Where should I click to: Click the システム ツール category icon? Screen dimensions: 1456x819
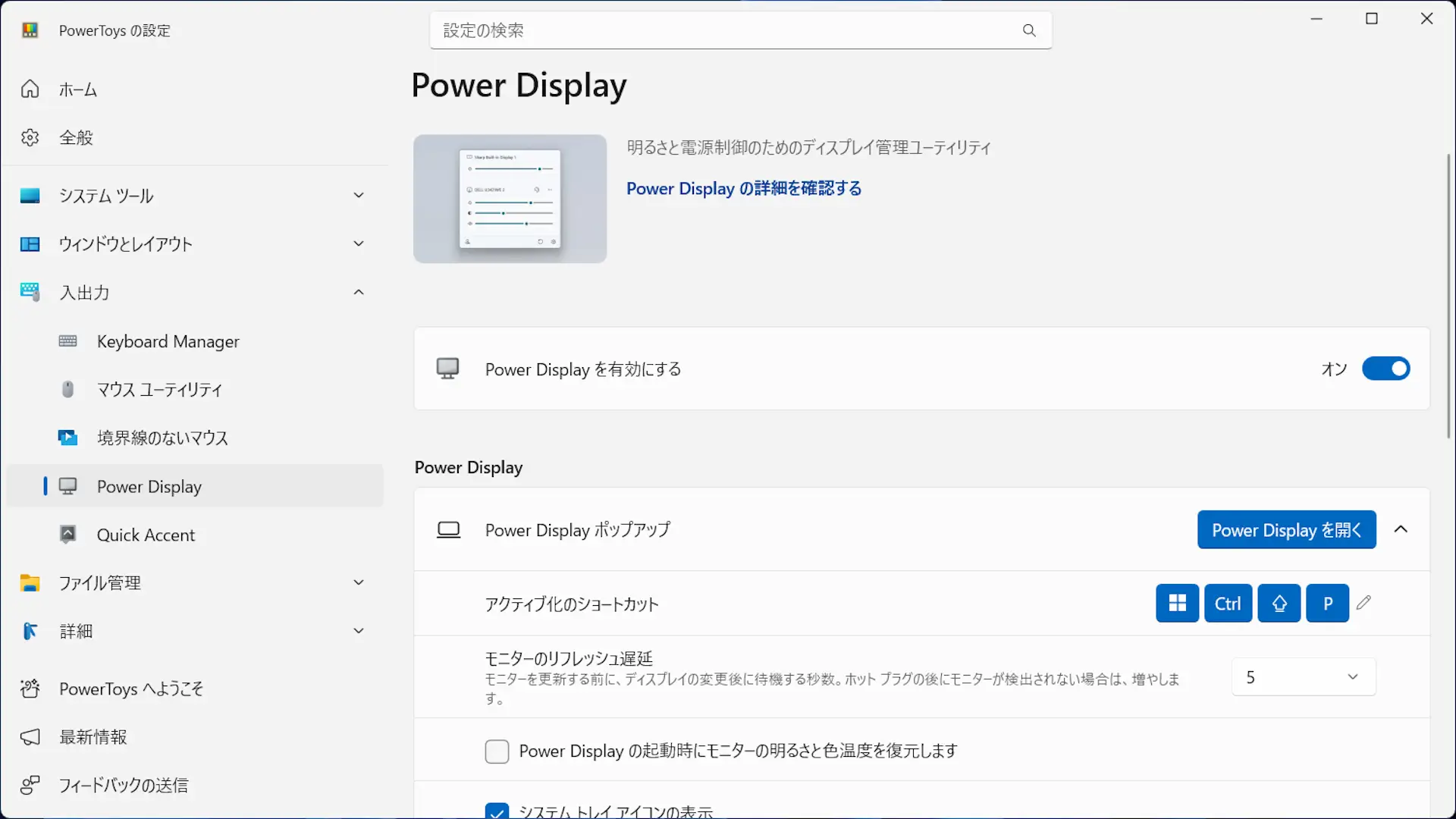[30, 196]
